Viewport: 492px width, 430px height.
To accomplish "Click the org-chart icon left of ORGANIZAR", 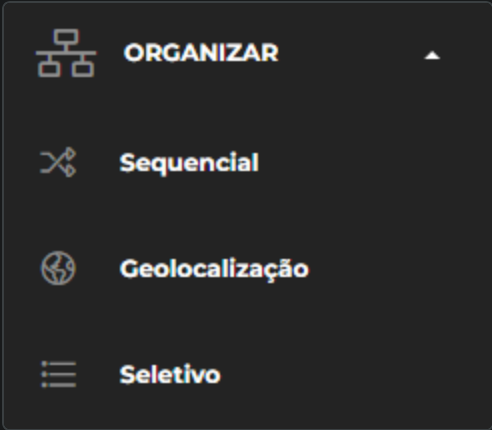I will coord(66,53).
